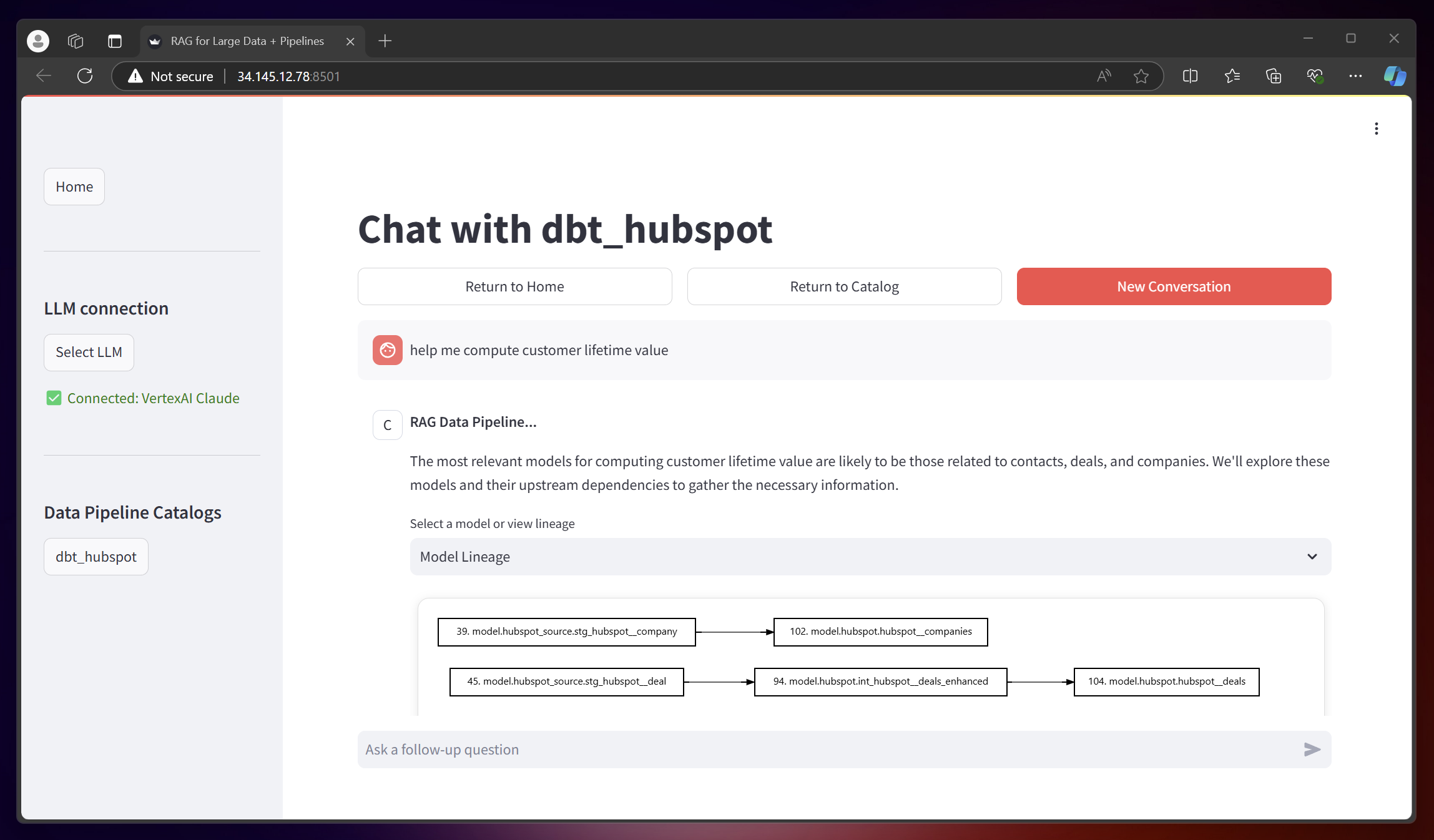
Task: Toggle the VertexAI Claude connection checkbox
Action: 53,397
